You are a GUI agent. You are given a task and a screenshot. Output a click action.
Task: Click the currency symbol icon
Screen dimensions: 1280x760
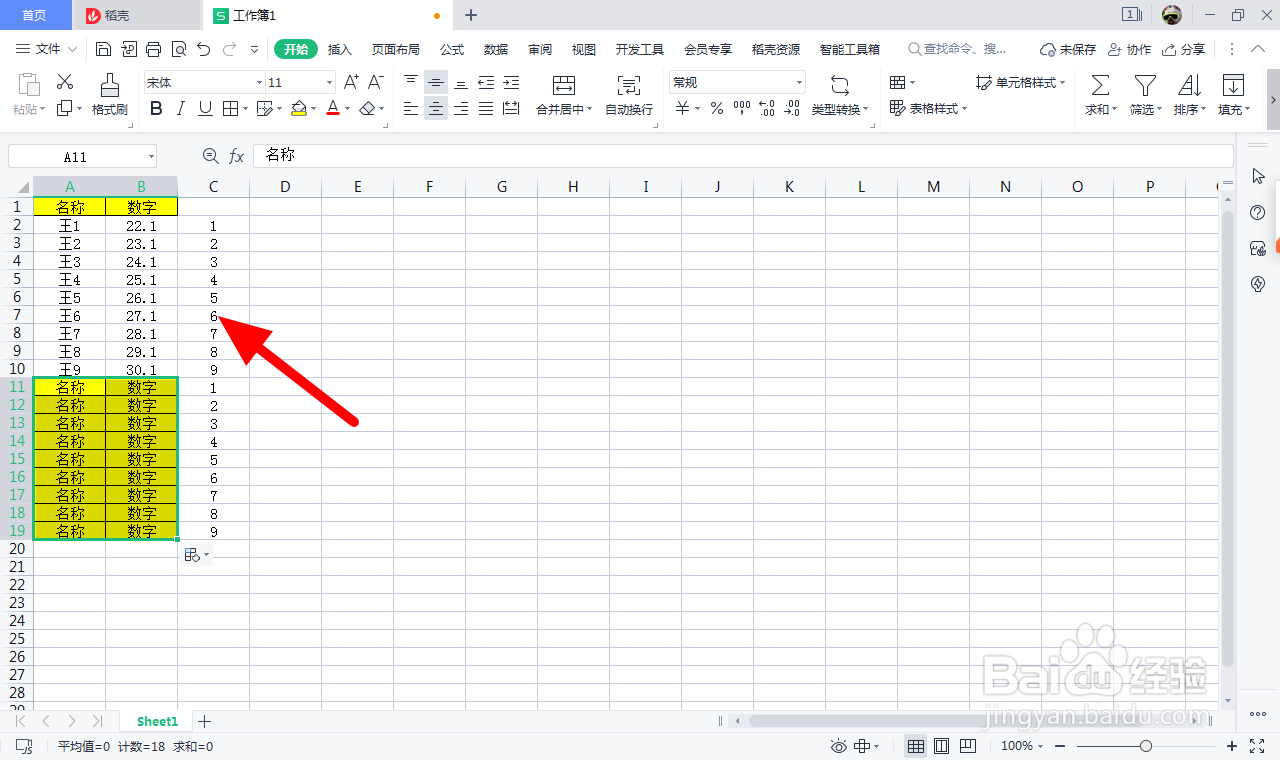(682, 109)
